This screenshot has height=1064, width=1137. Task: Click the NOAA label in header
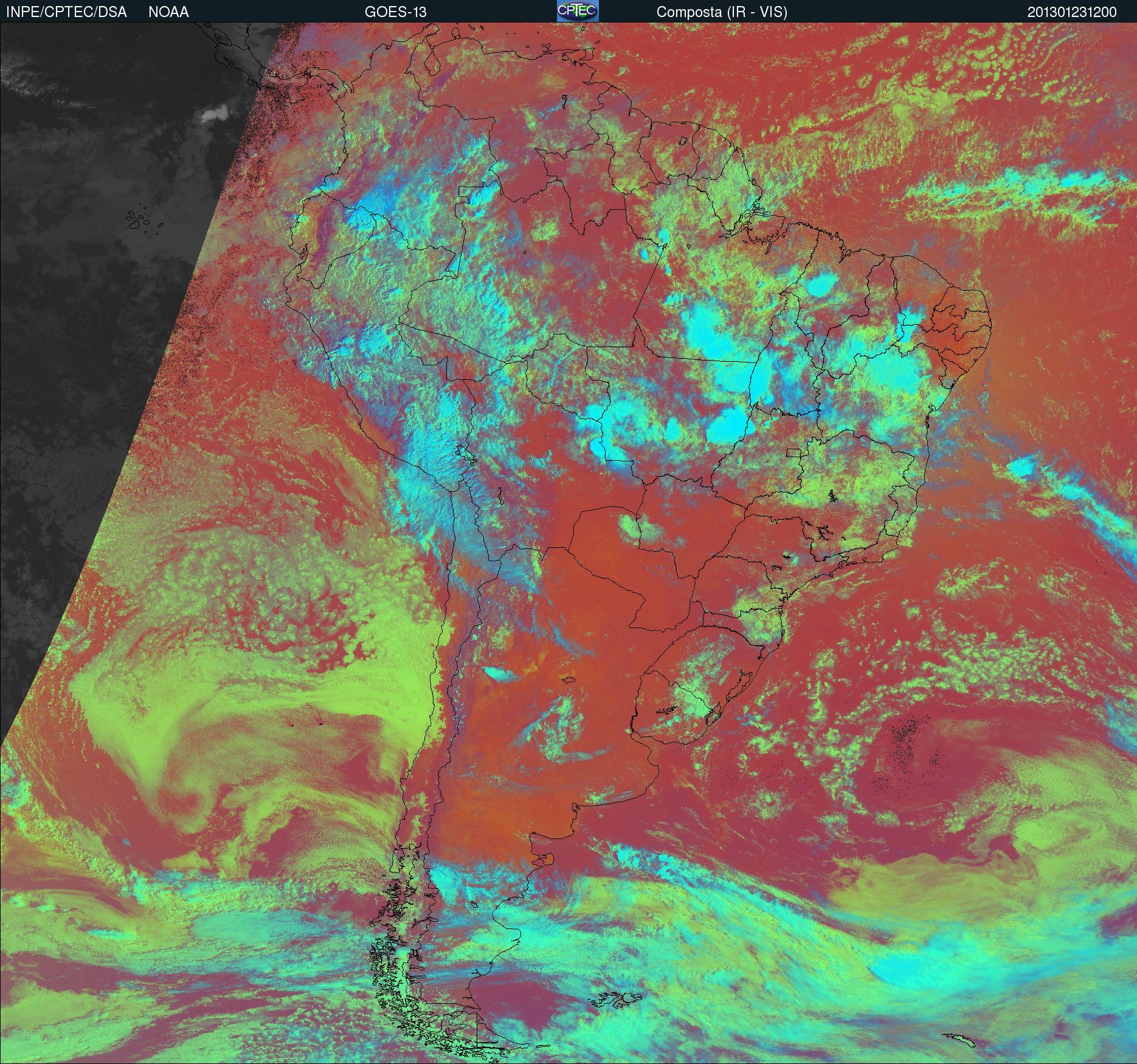(x=168, y=12)
